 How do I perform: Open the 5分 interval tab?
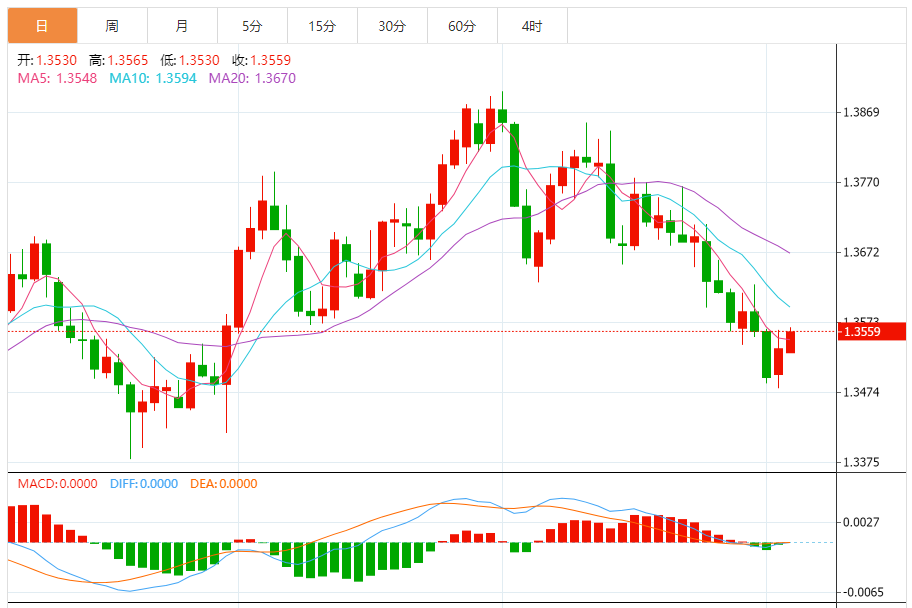[x=252, y=26]
